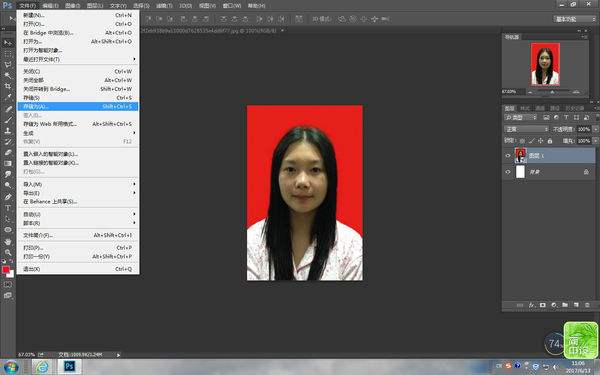Open the layer opacity slider arrow
600x375 pixels.
point(595,129)
